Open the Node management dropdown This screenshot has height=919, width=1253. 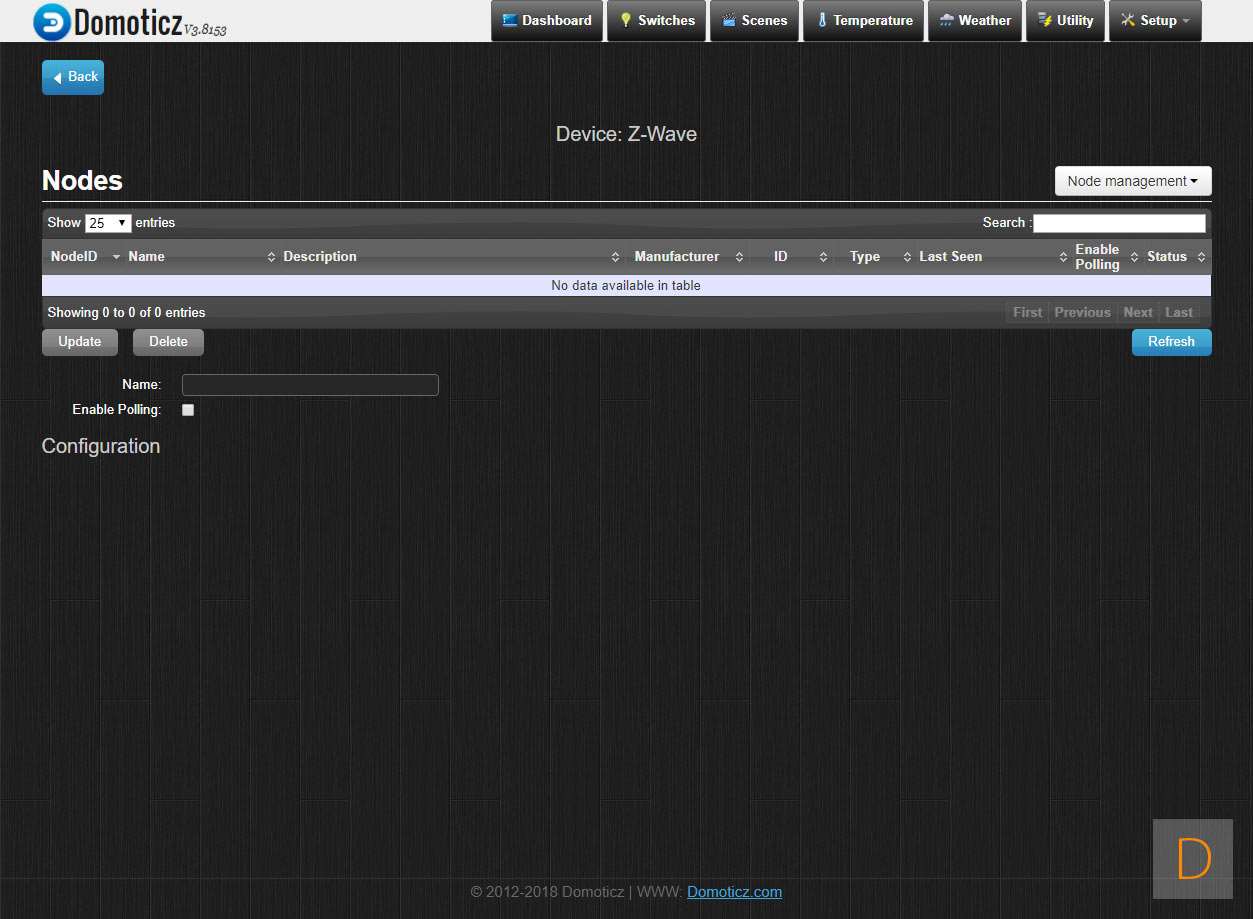[x=1132, y=181]
